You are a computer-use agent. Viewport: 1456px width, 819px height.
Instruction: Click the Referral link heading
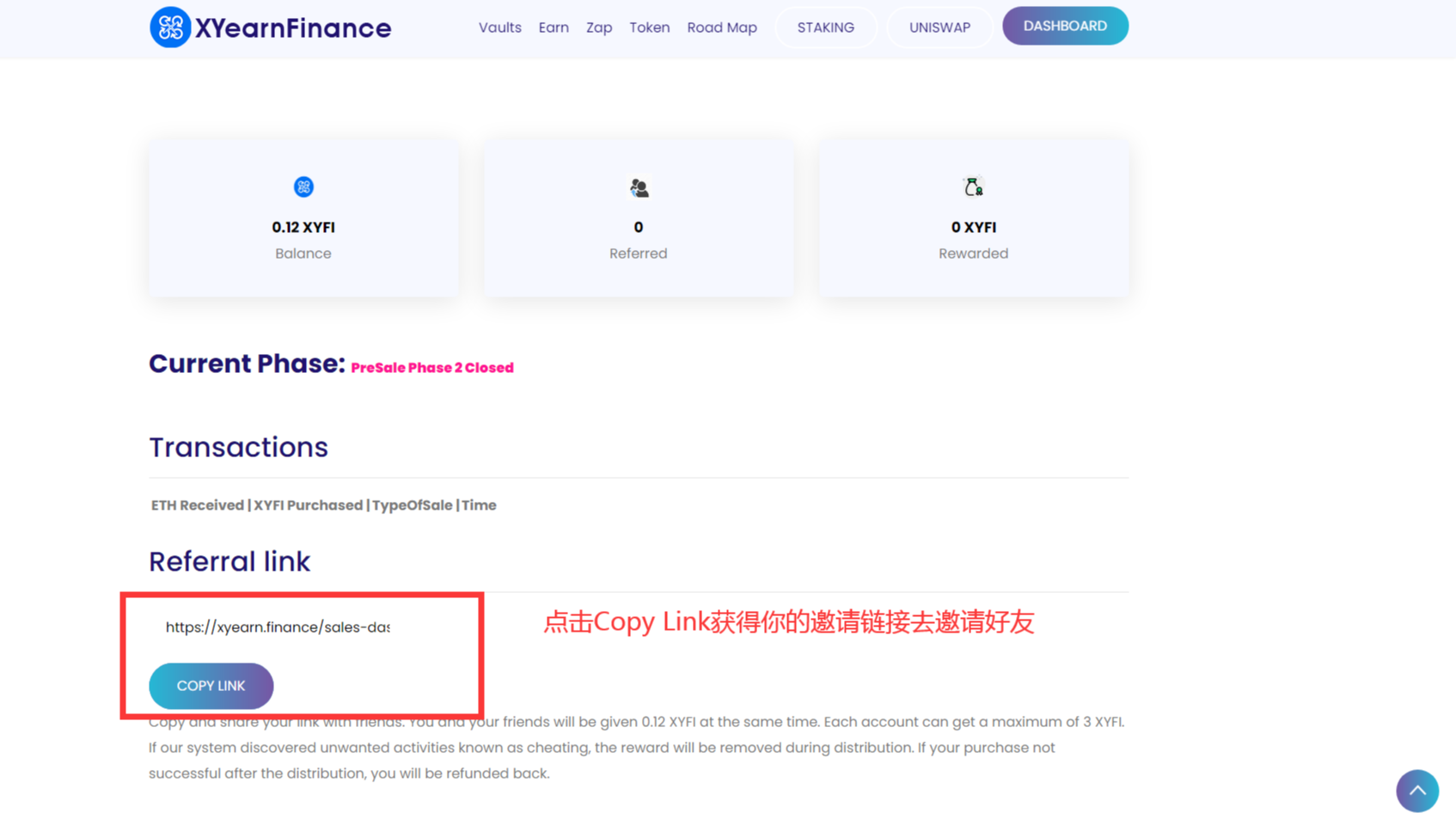pos(229,561)
